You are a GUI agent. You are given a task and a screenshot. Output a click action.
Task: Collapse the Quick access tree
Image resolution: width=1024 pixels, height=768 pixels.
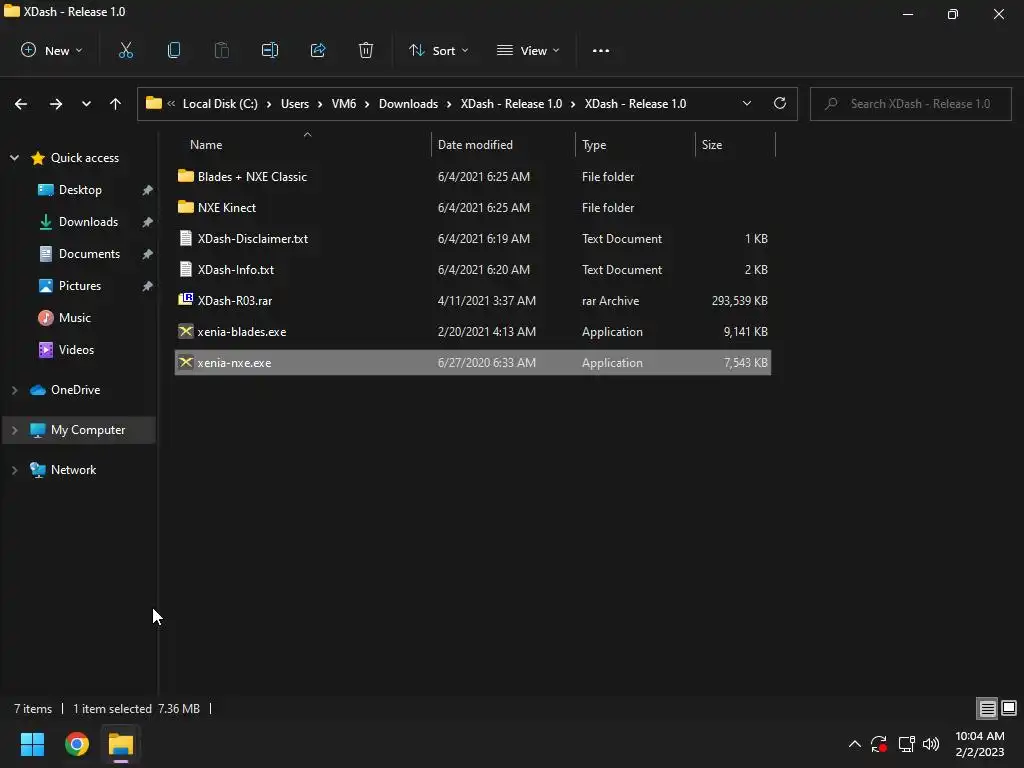pyautogui.click(x=14, y=157)
